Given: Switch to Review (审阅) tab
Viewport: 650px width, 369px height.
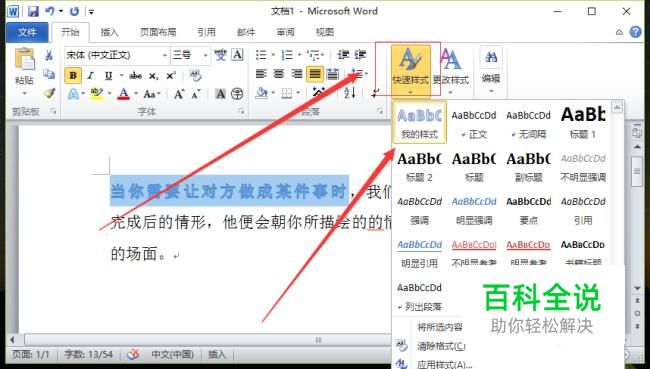Looking at the screenshot, I should 286,32.
